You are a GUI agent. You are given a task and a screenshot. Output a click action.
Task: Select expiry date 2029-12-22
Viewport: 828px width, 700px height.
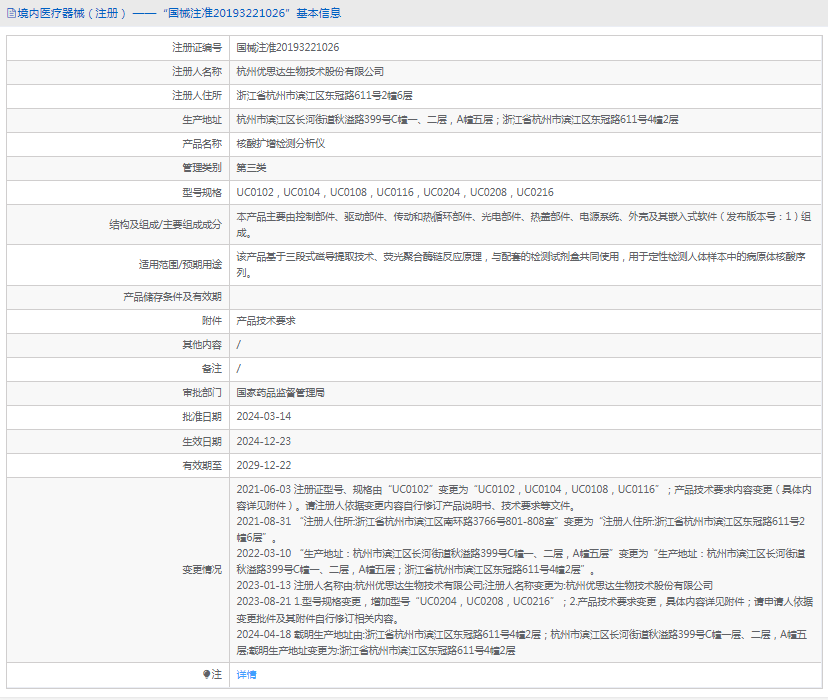[264, 466]
